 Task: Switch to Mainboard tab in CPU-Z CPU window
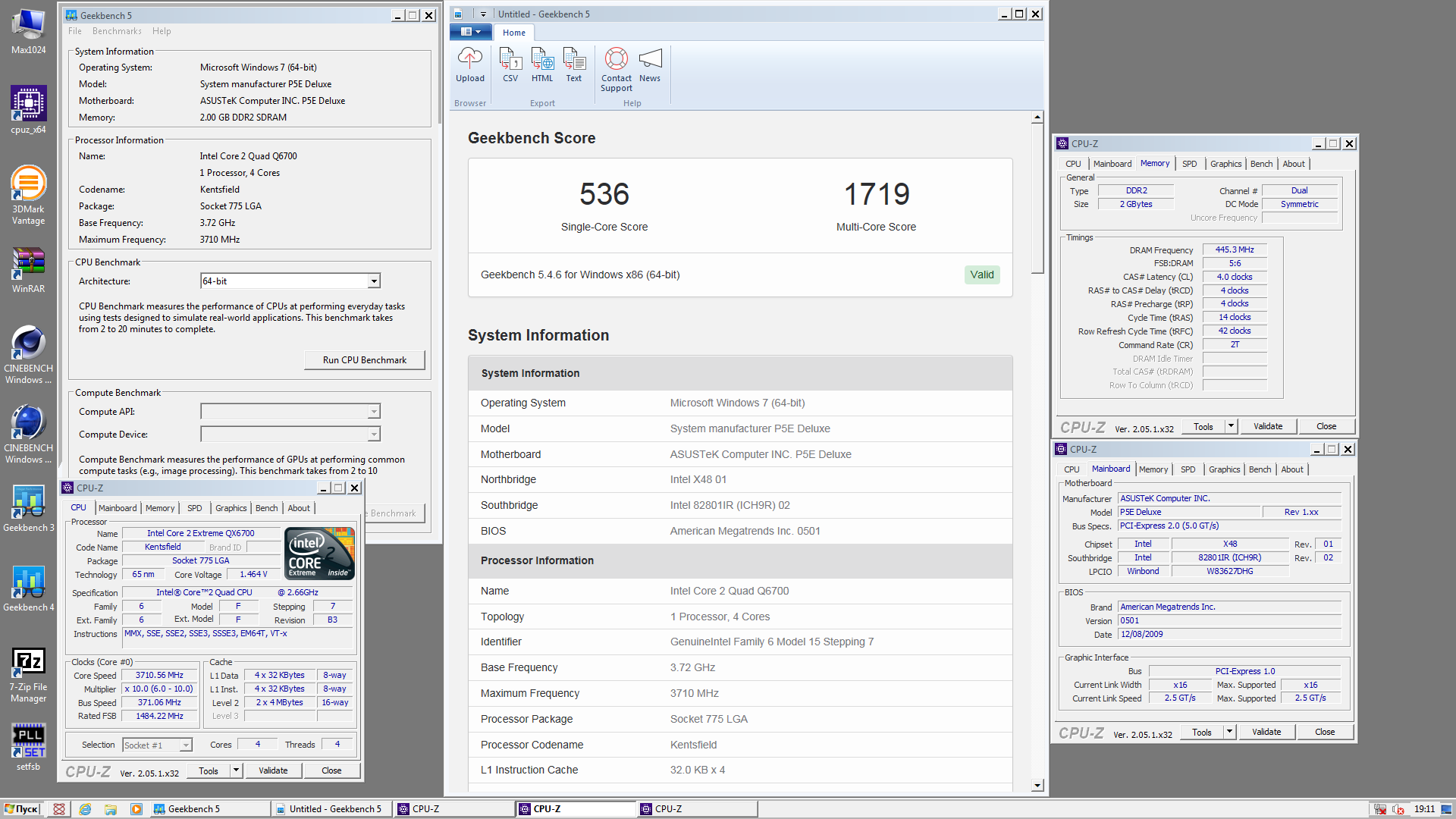[x=118, y=508]
